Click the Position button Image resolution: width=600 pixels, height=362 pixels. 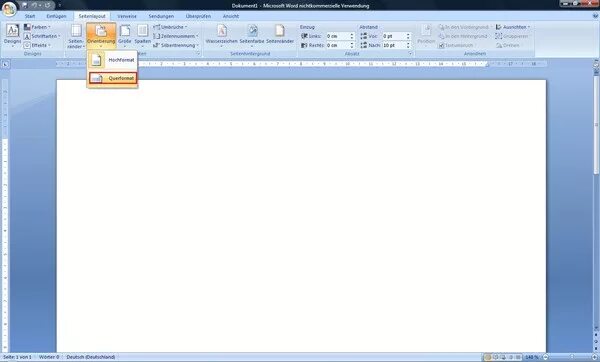426,35
